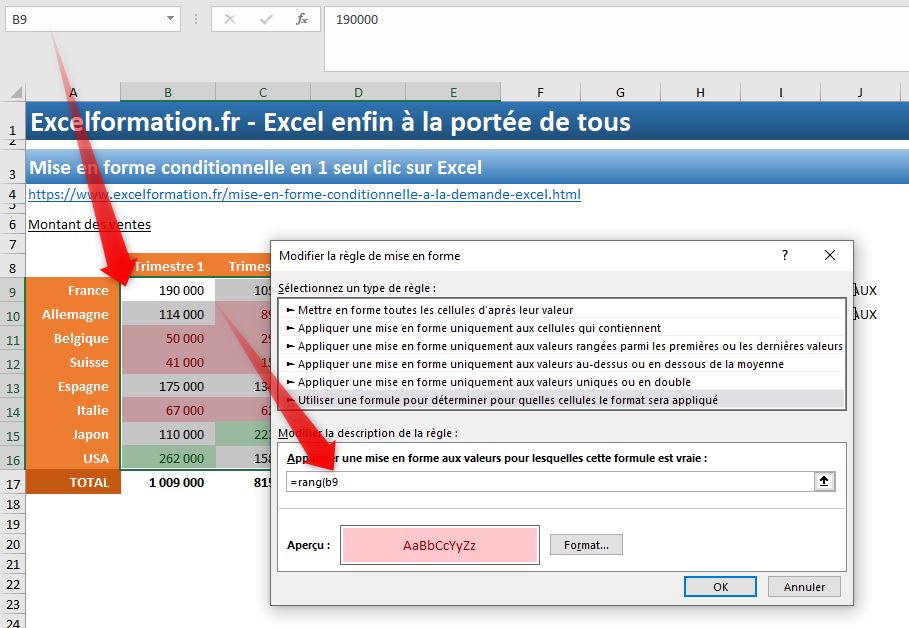Confirm the rule with OK

coord(719,587)
